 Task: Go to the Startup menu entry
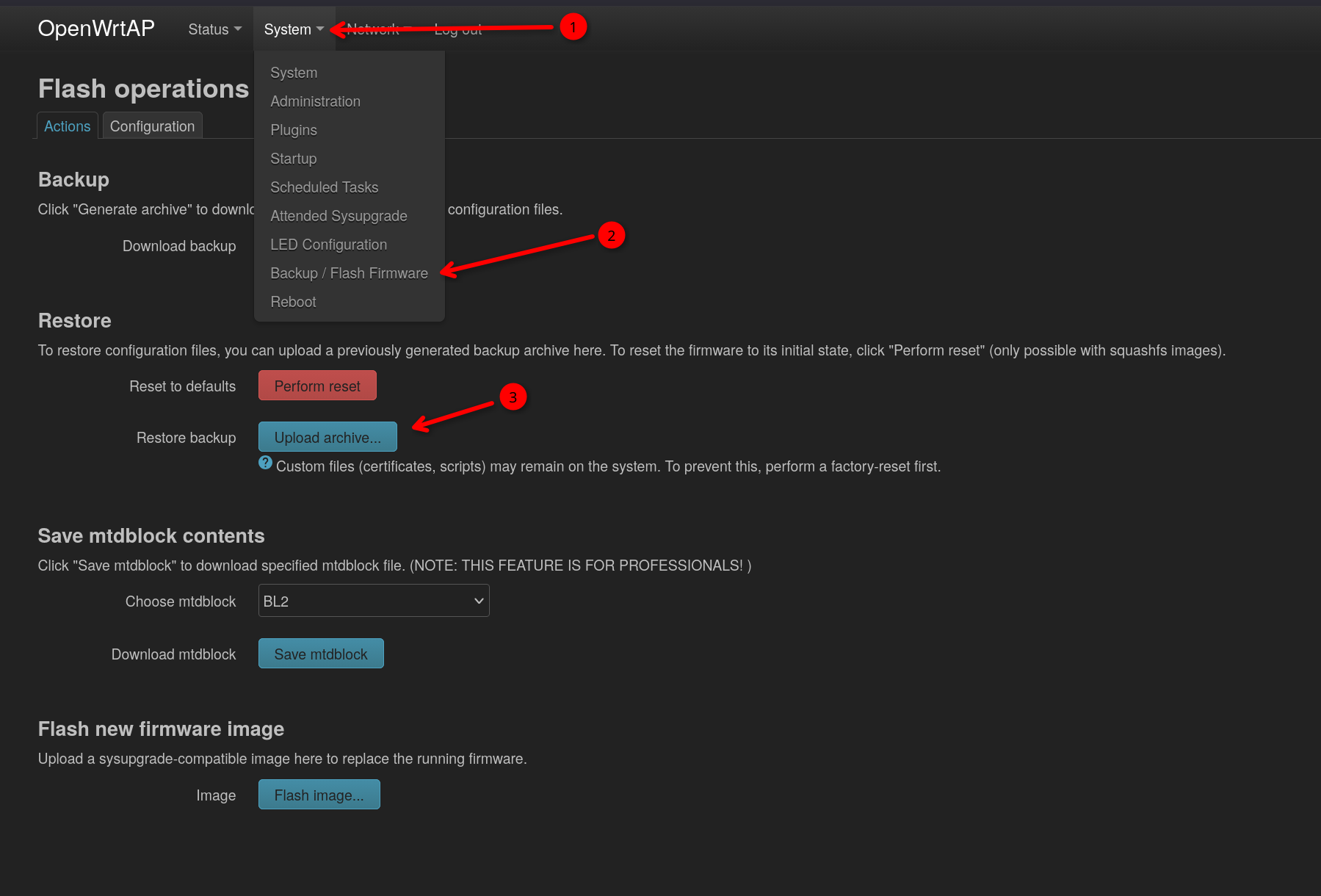[x=293, y=159]
